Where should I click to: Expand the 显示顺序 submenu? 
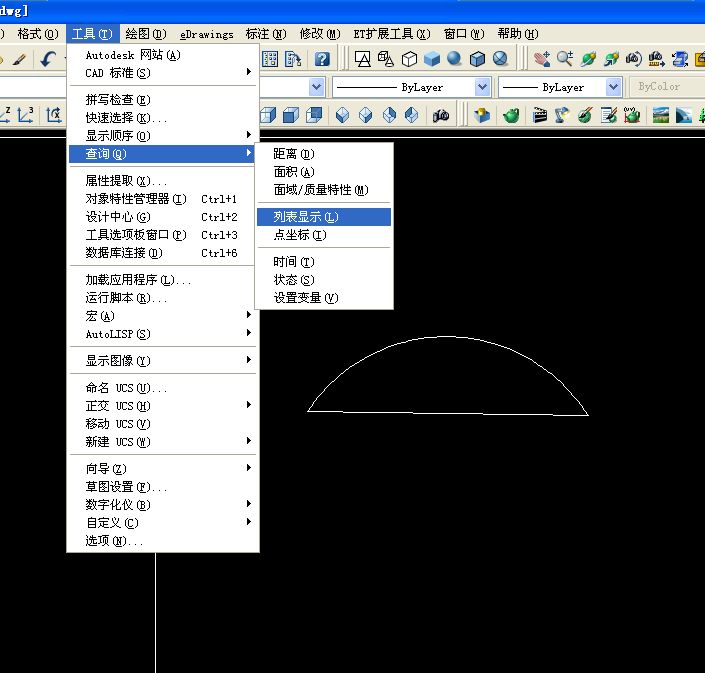click(x=162, y=135)
